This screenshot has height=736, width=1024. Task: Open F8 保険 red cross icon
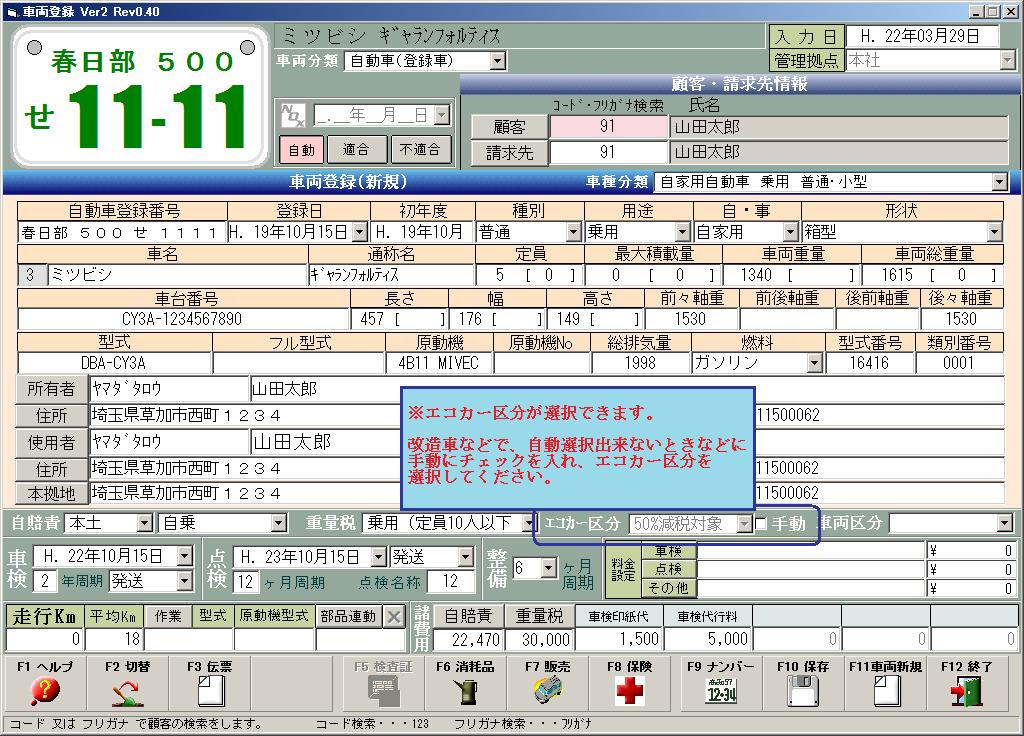tap(629, 690)
